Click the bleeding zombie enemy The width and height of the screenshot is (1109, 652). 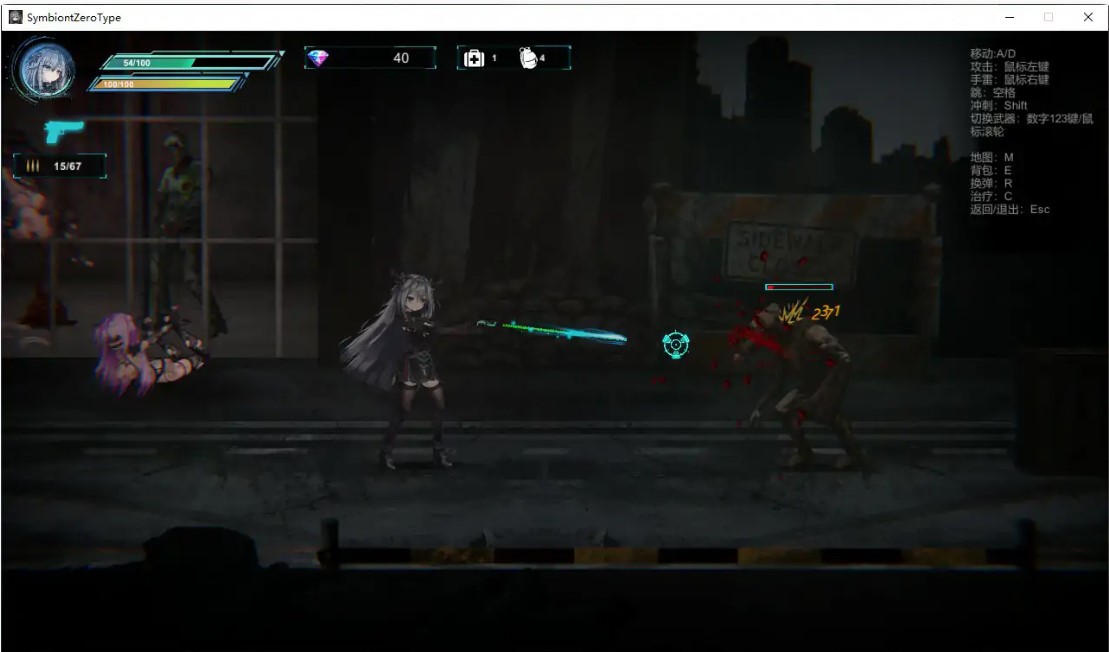click(799, 385)
